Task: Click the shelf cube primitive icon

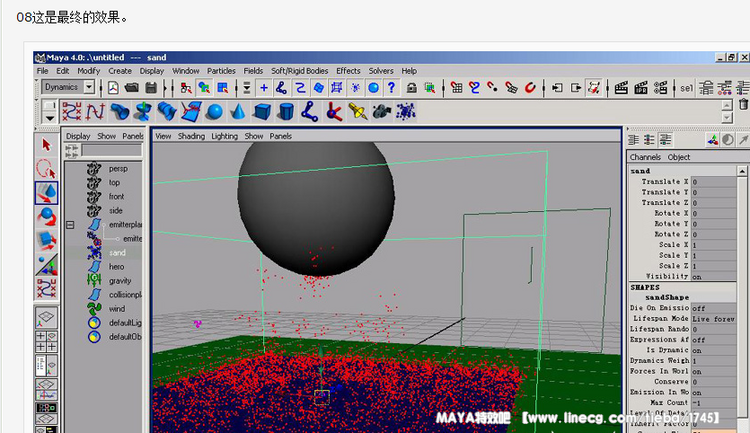Action: [x=262, y=111]
